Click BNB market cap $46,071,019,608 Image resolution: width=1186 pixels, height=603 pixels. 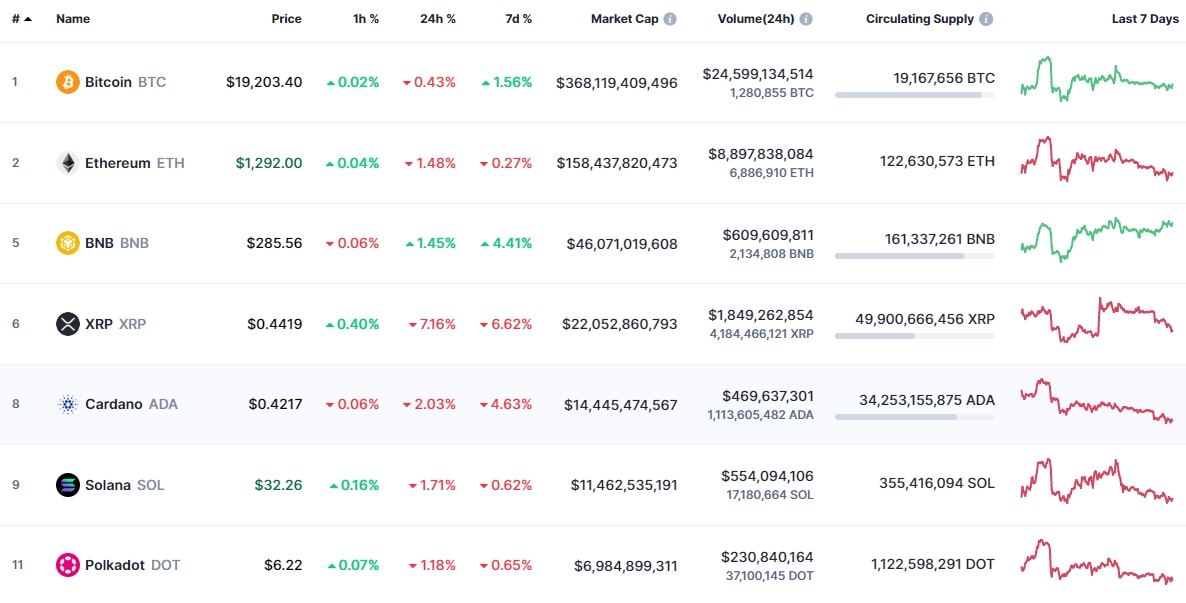tap(622, 243)
